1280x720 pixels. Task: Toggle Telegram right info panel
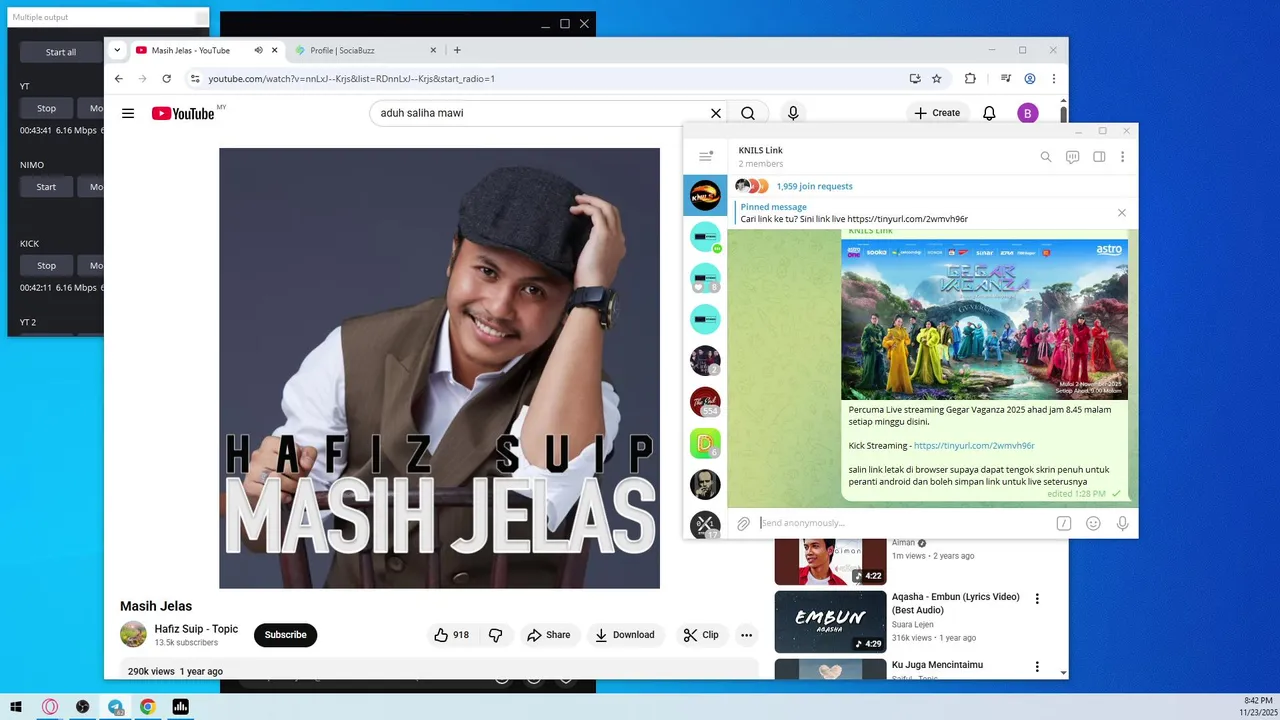[1098, 157]
